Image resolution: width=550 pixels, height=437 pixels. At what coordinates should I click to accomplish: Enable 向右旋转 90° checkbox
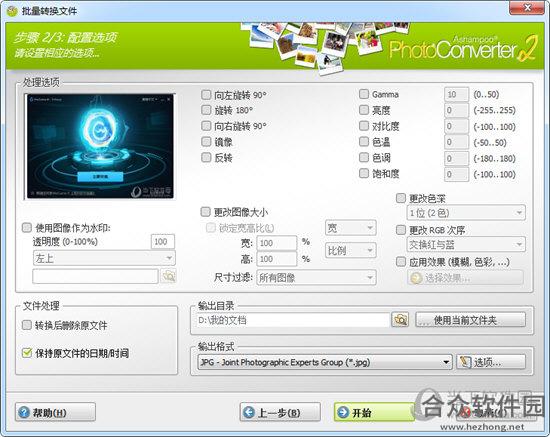coord(206,126)
